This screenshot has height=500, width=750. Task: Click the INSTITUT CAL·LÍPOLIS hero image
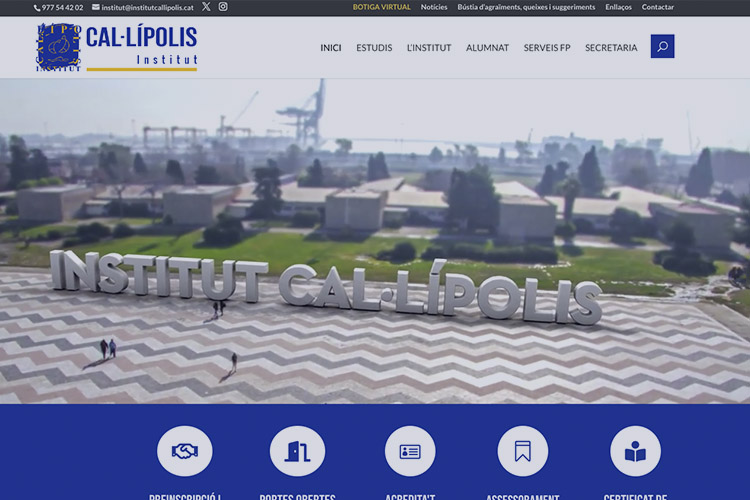(x=375, y=241)
